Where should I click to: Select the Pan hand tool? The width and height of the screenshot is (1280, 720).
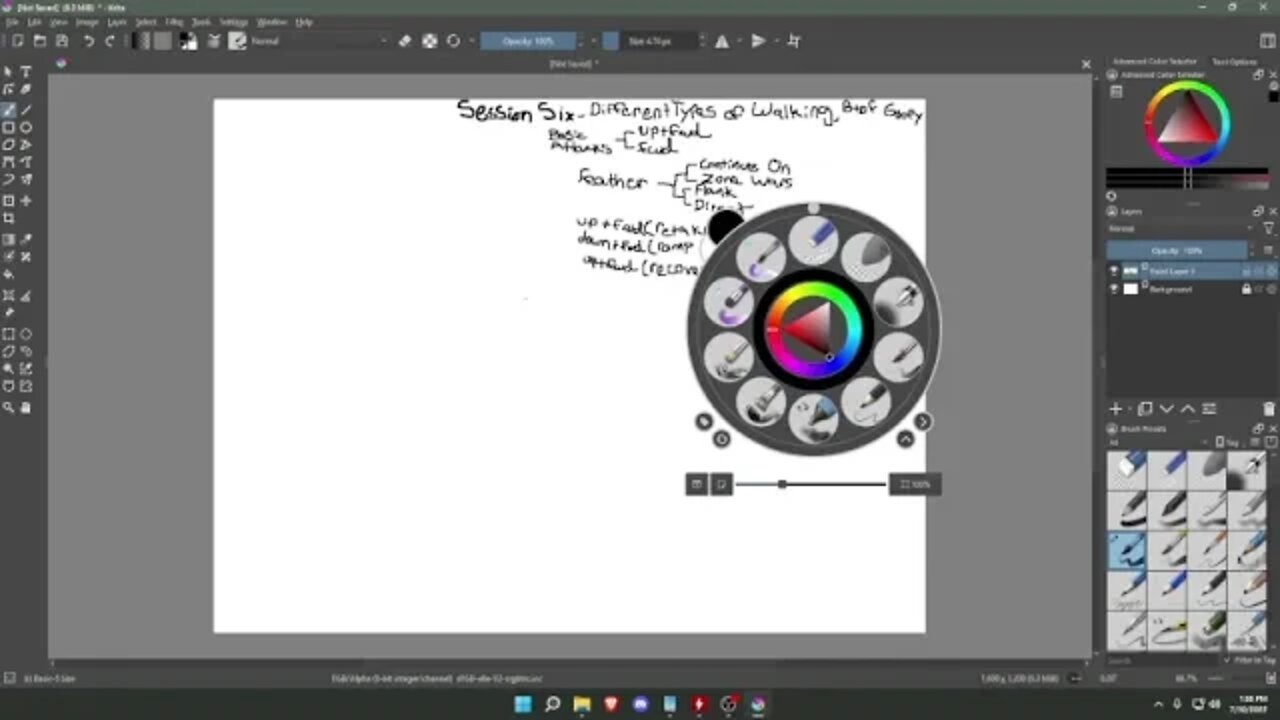pyautogui.click(x=26, y=408)
